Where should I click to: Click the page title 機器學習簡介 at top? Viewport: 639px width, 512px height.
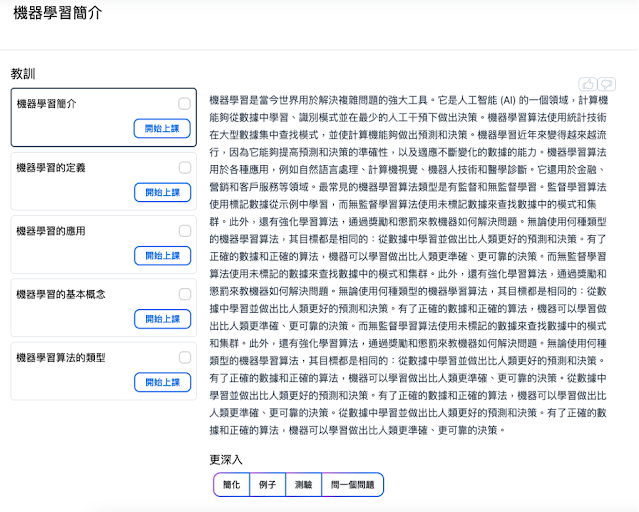coord(57,13)
